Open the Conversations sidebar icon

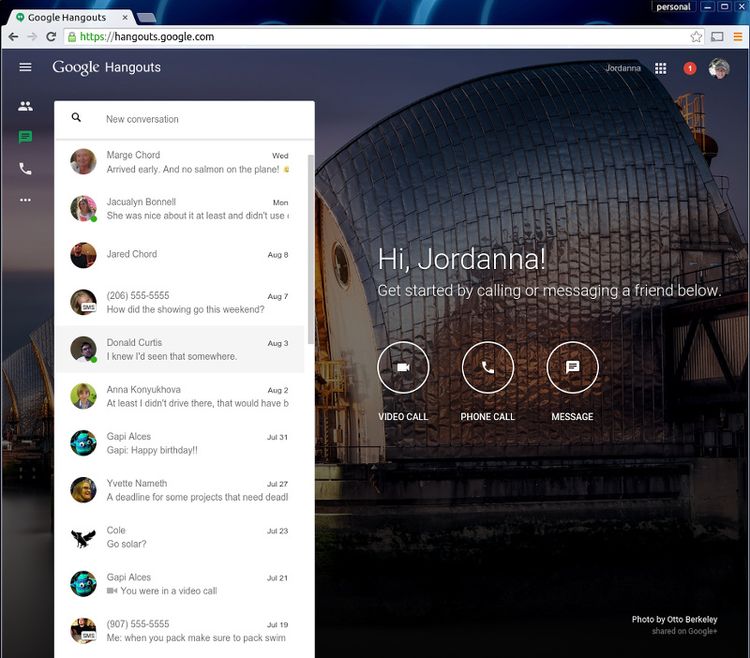click(x=25, y=137)
